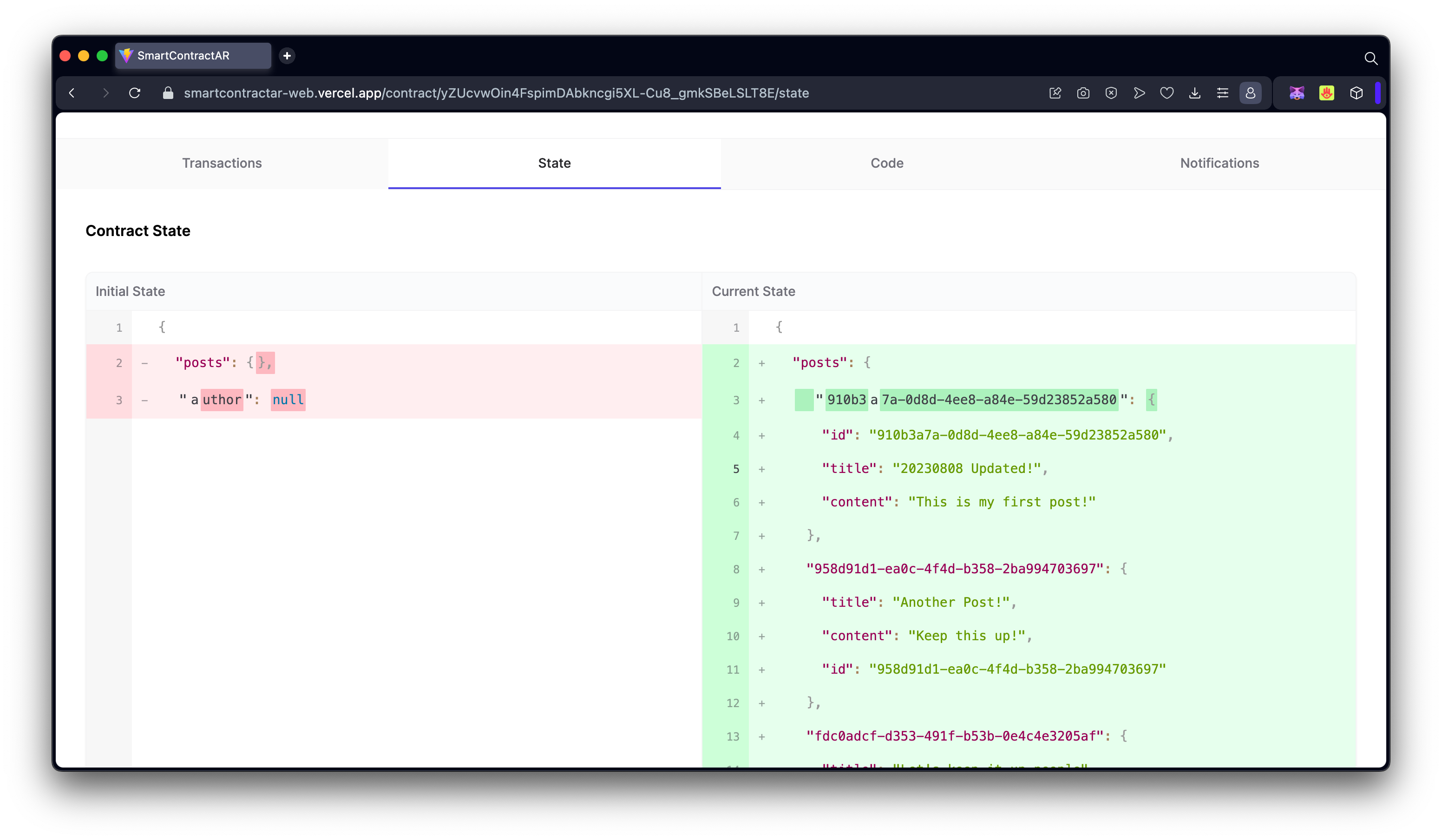Select the SmartContractAR browser tab
1442x840 pixels.
192,55
